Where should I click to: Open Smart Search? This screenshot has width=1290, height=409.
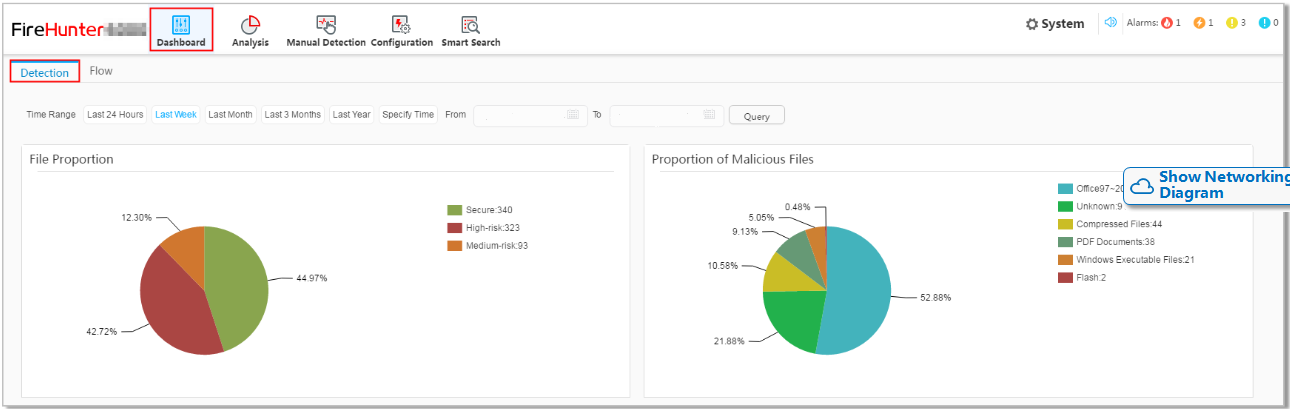point(470,31)
